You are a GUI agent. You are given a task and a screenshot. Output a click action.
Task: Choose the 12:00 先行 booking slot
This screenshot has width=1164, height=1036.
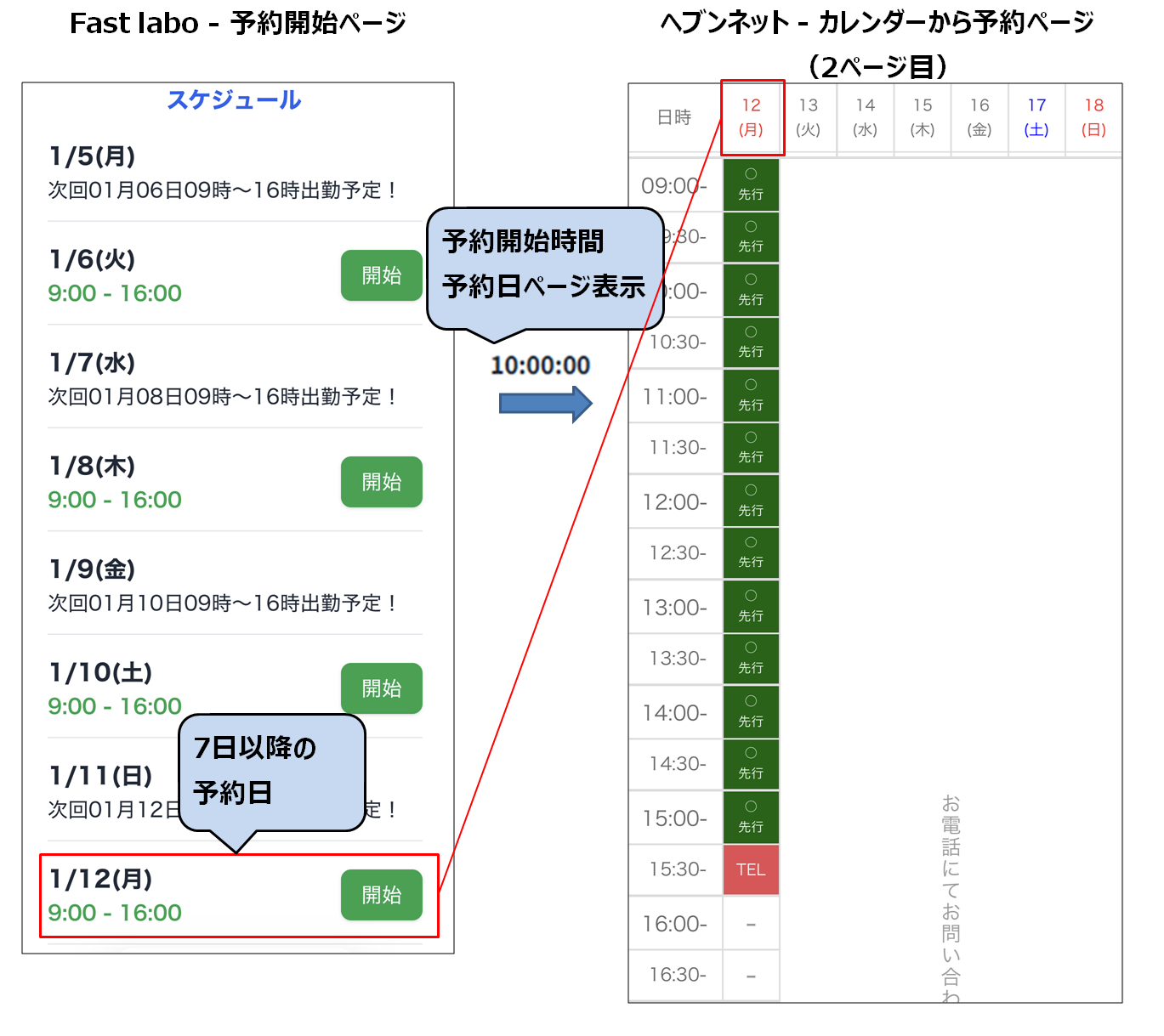click(752, 501)
